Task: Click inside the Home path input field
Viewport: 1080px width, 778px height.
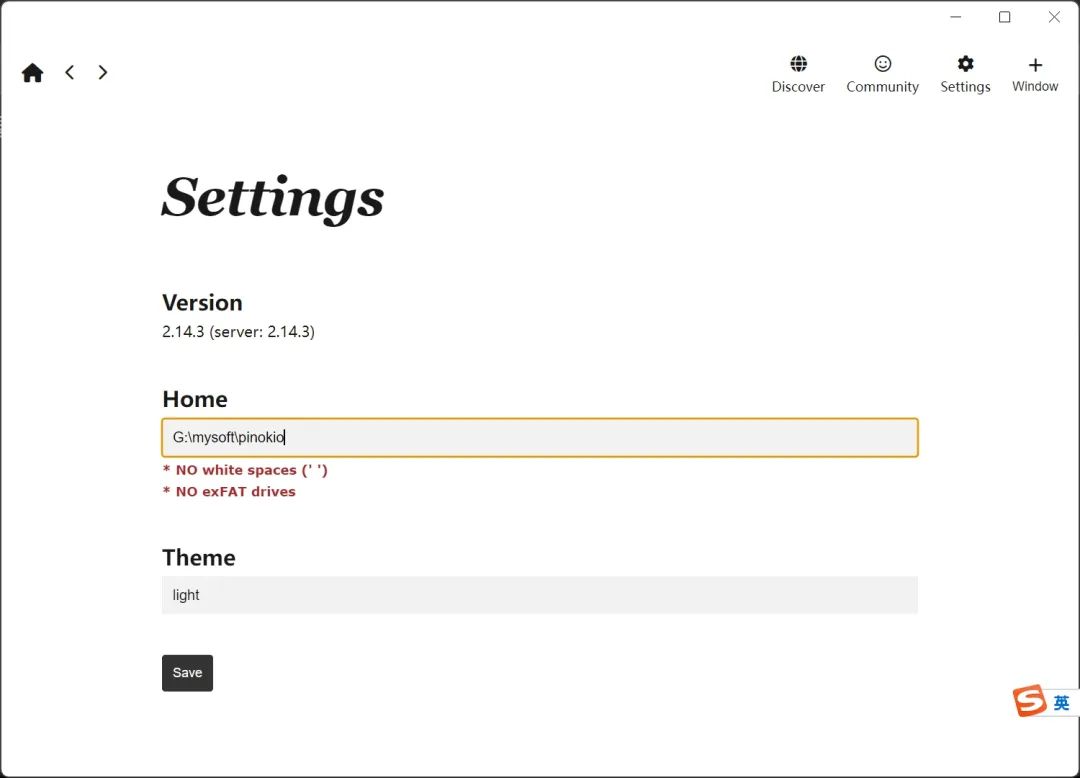Action: point(540,437)
